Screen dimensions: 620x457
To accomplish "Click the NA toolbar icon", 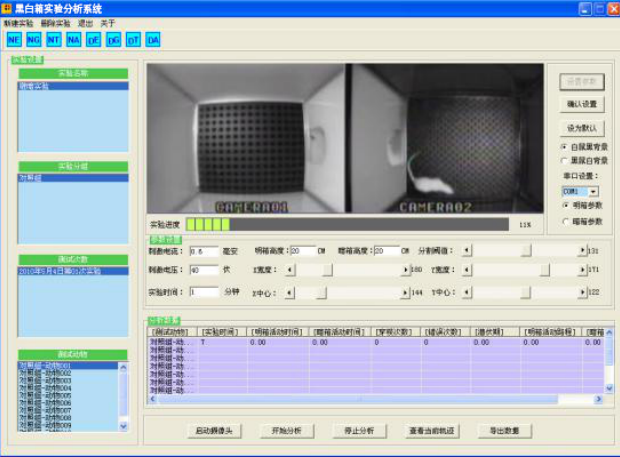I will [x=74, y=40].
